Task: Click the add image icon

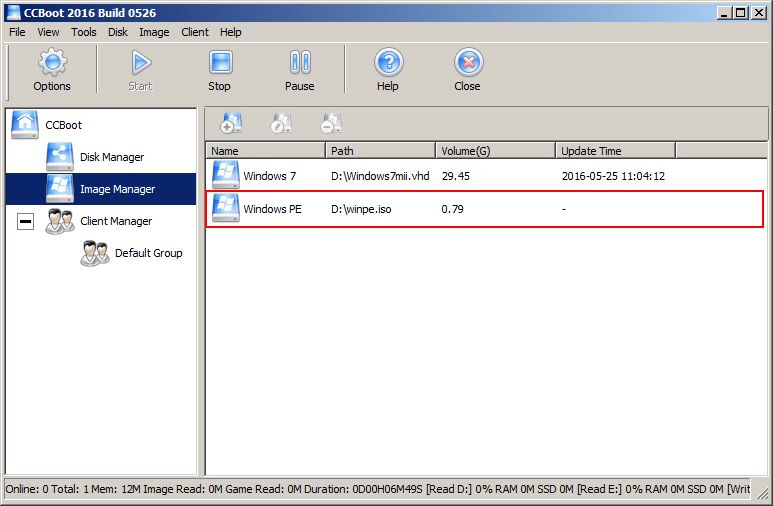Action: click(x=231, y=123)
